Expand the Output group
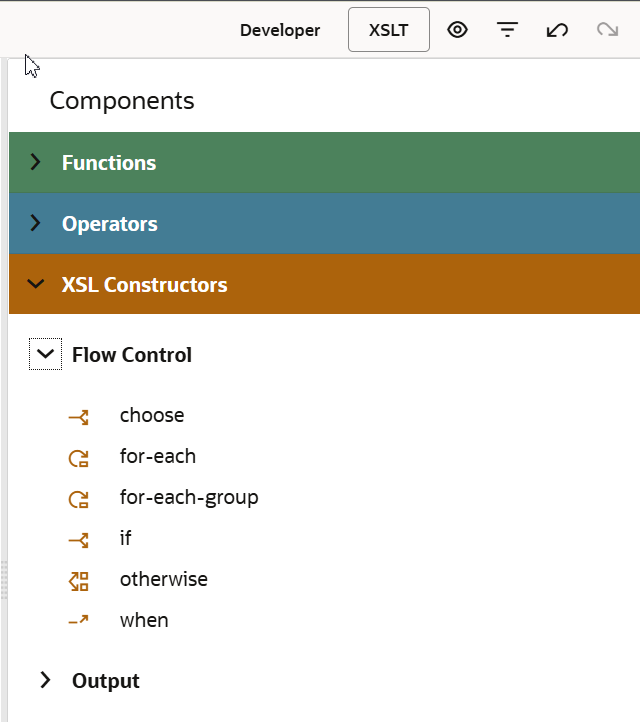Viewport: 640px width, 722px height. [45, 681]
